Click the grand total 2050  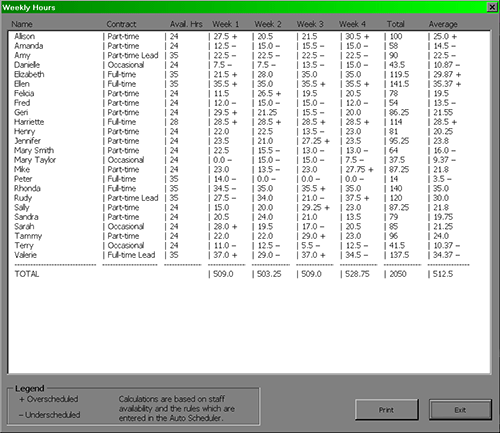(398, 274)
